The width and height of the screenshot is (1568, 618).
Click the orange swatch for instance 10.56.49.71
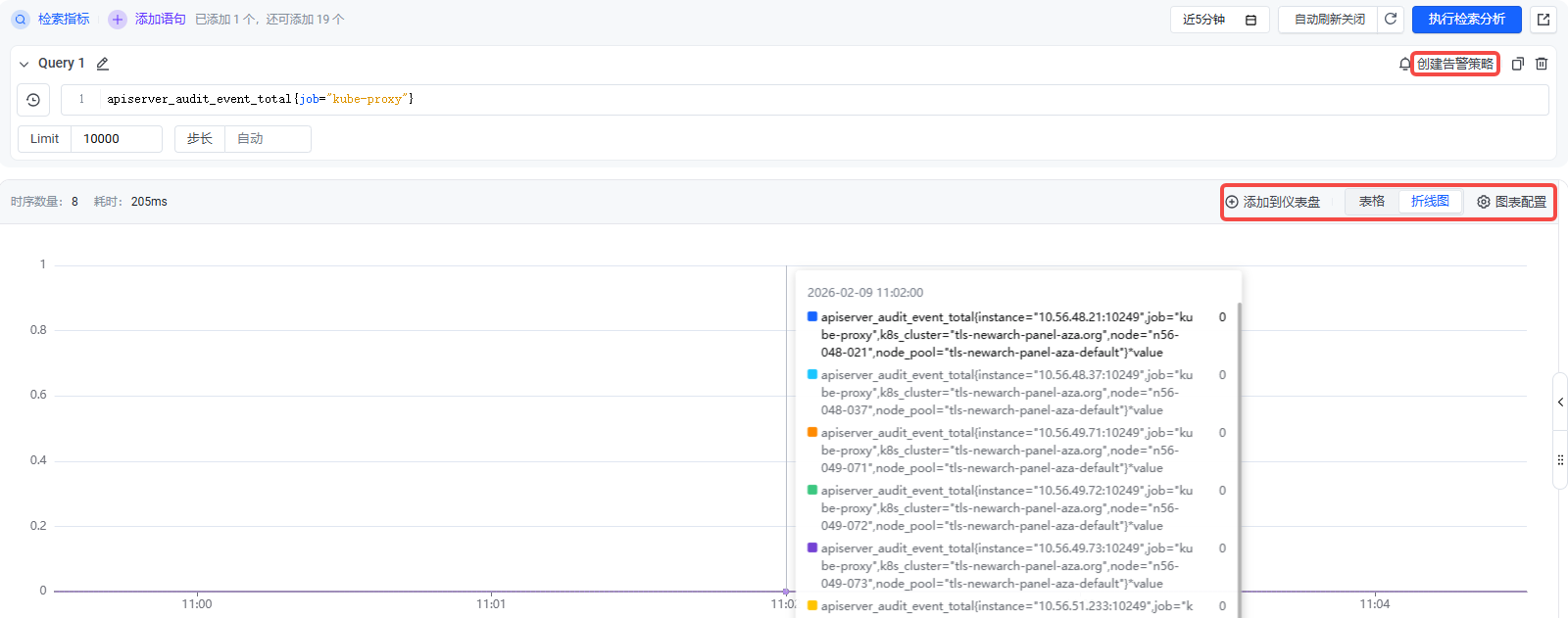coord(812,432)
